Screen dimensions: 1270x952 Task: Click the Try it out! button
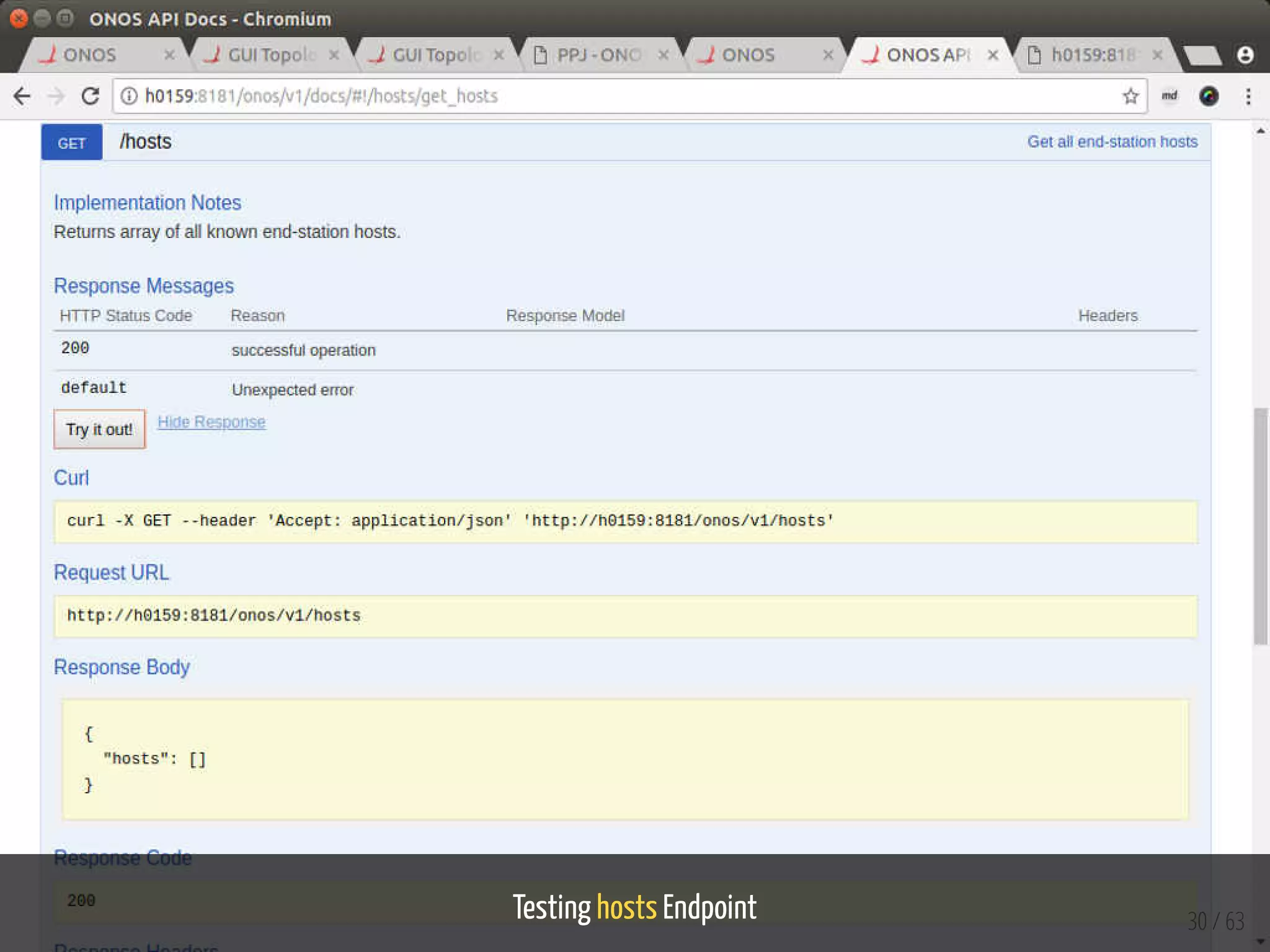tap(99, 429)
